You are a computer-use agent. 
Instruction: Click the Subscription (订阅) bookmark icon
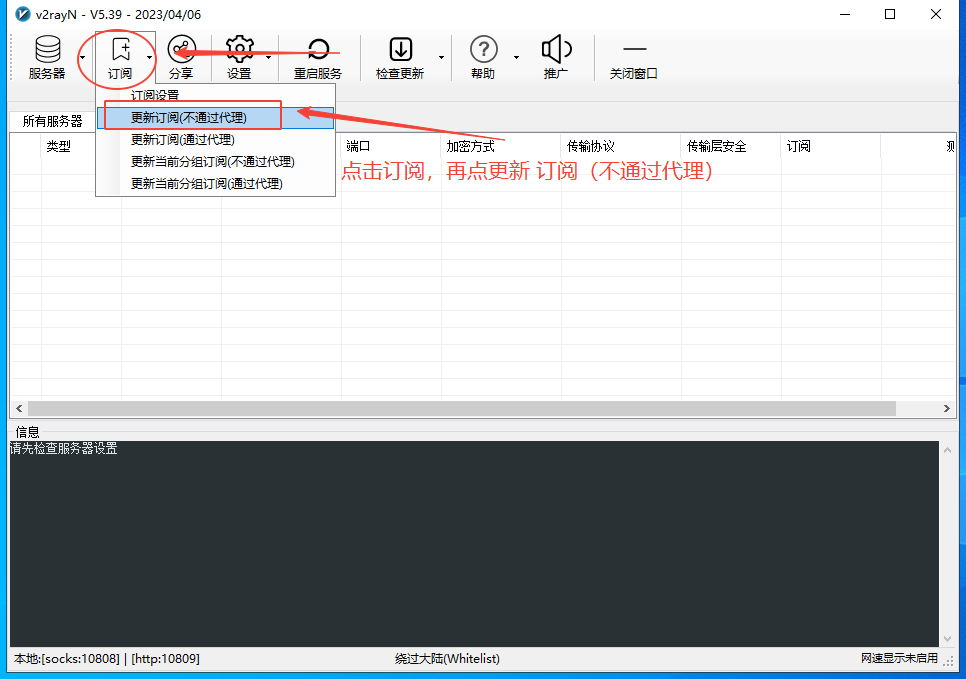120,50
